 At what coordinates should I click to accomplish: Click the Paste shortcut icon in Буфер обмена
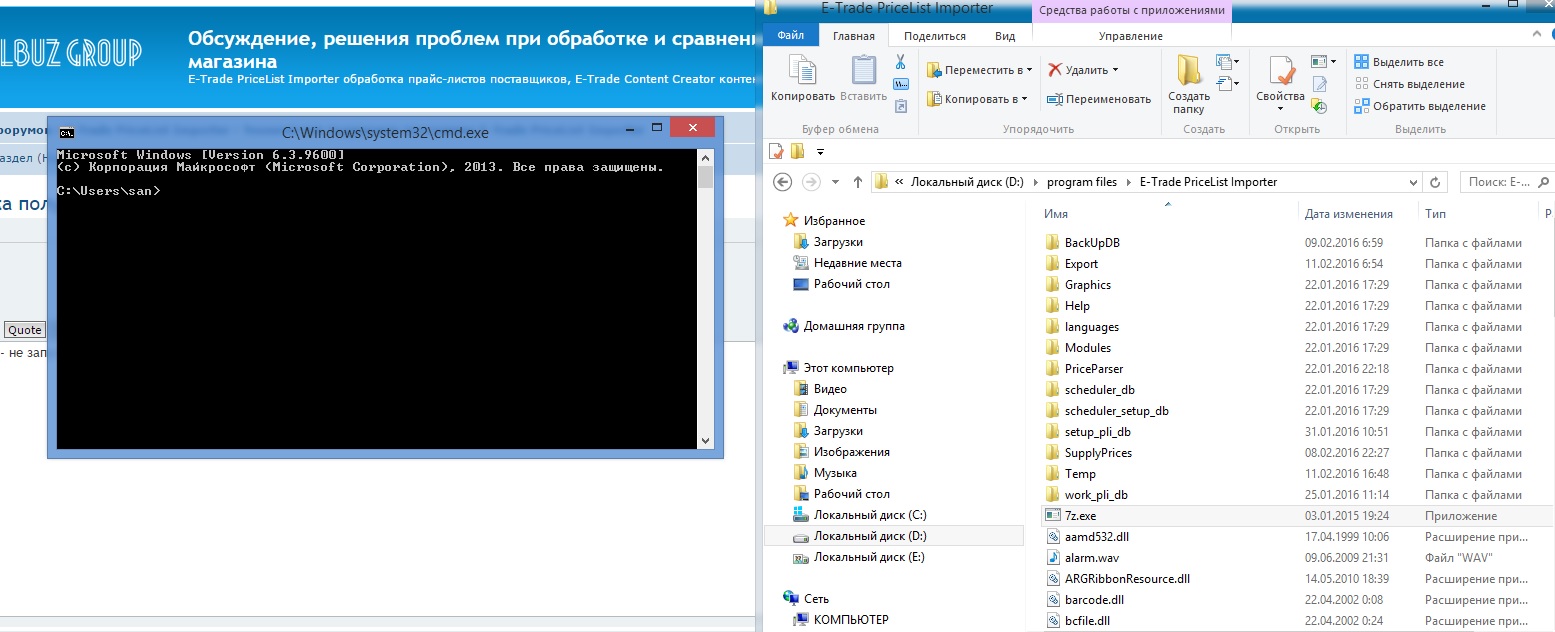click(900, 105)
